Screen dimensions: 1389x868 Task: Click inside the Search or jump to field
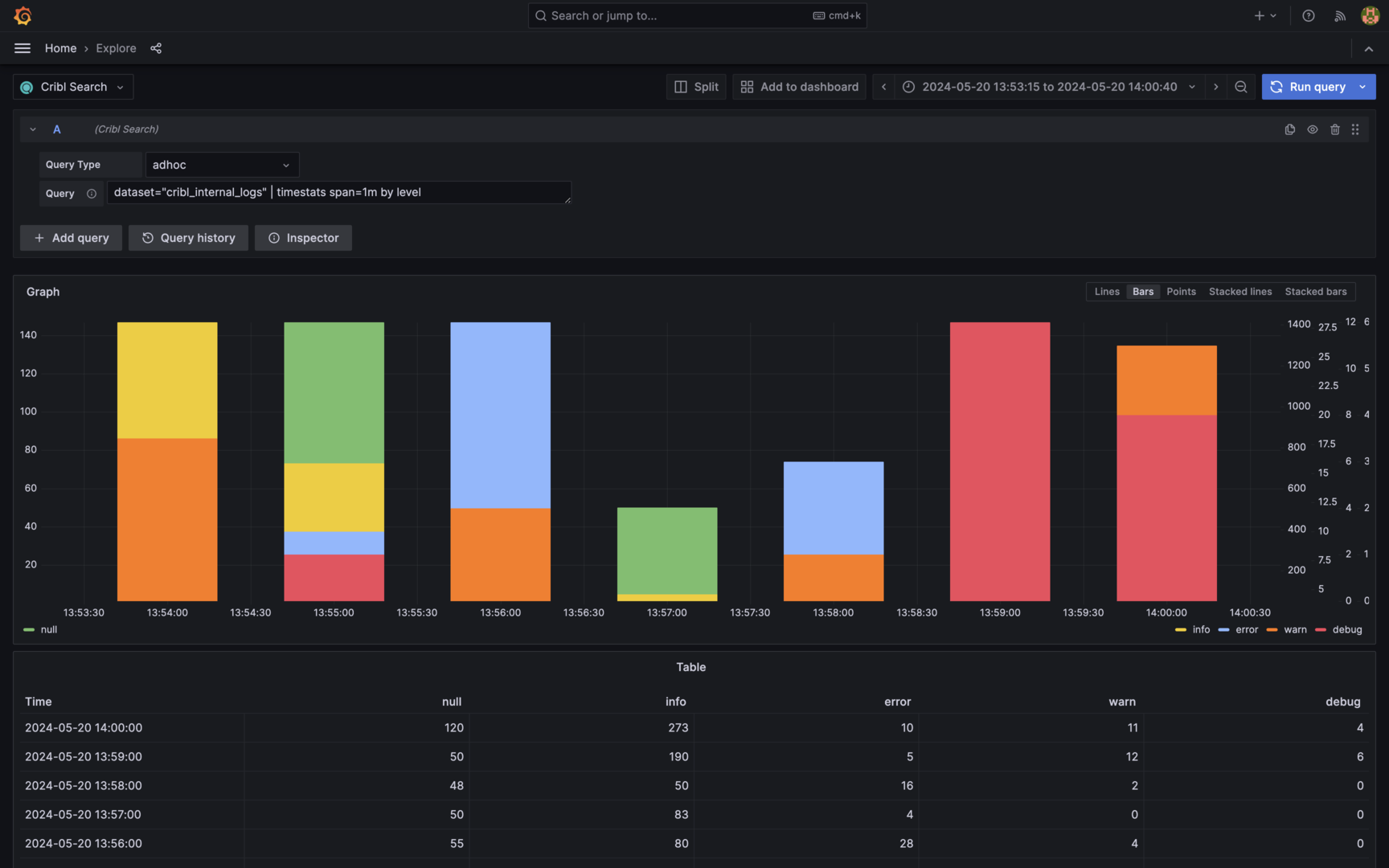697,15
